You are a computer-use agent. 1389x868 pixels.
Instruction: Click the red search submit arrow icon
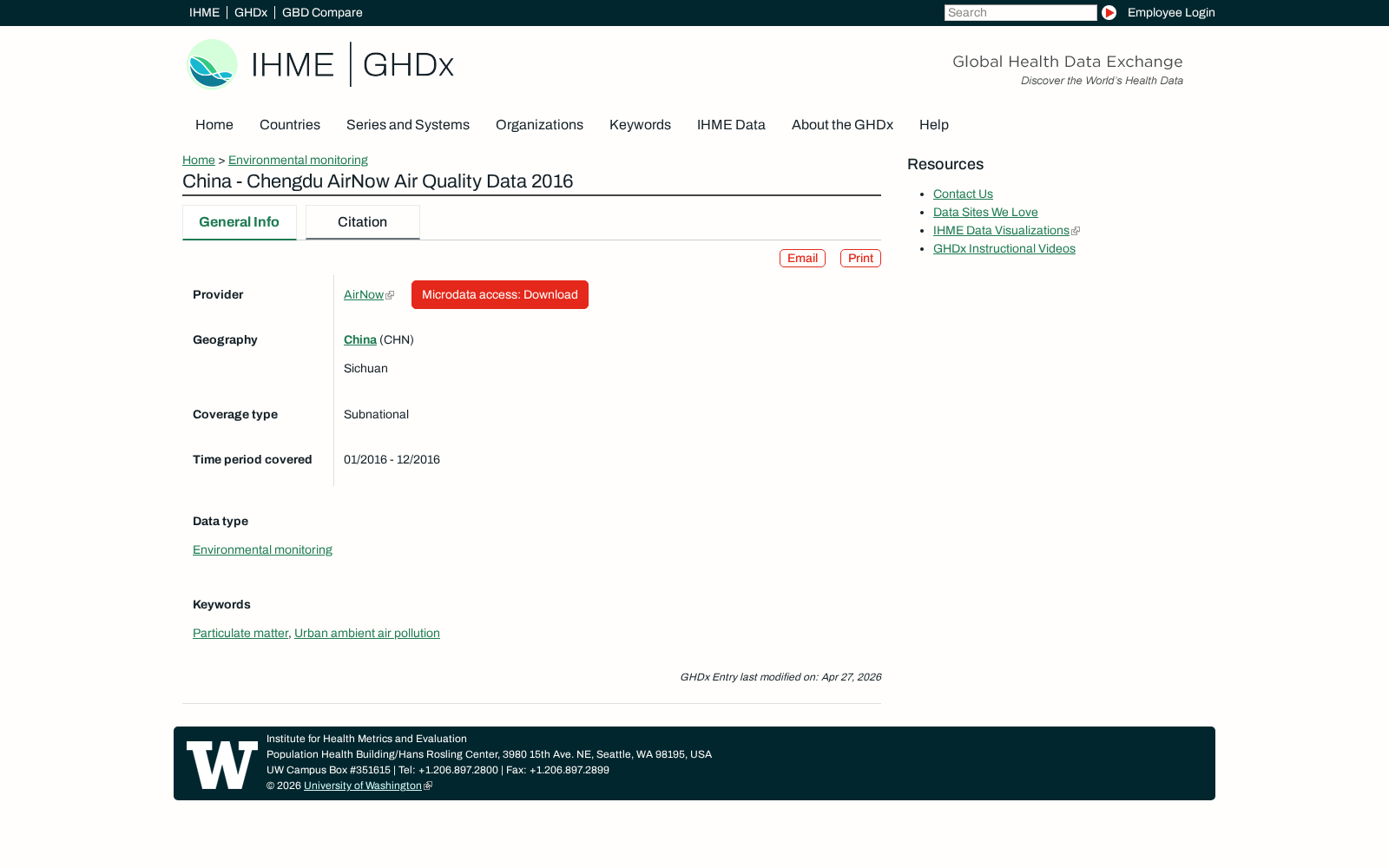pyautogui.click(x=1109, y=13)
